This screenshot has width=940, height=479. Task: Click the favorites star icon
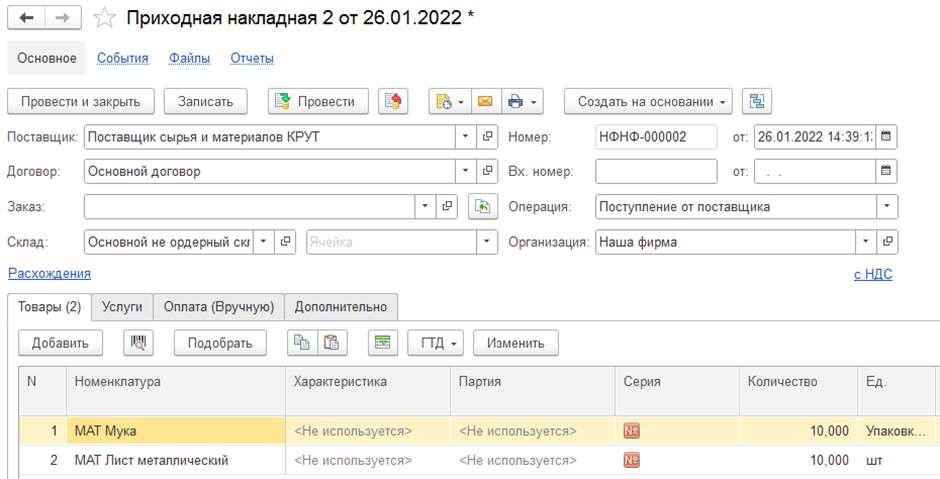(104, 18)
